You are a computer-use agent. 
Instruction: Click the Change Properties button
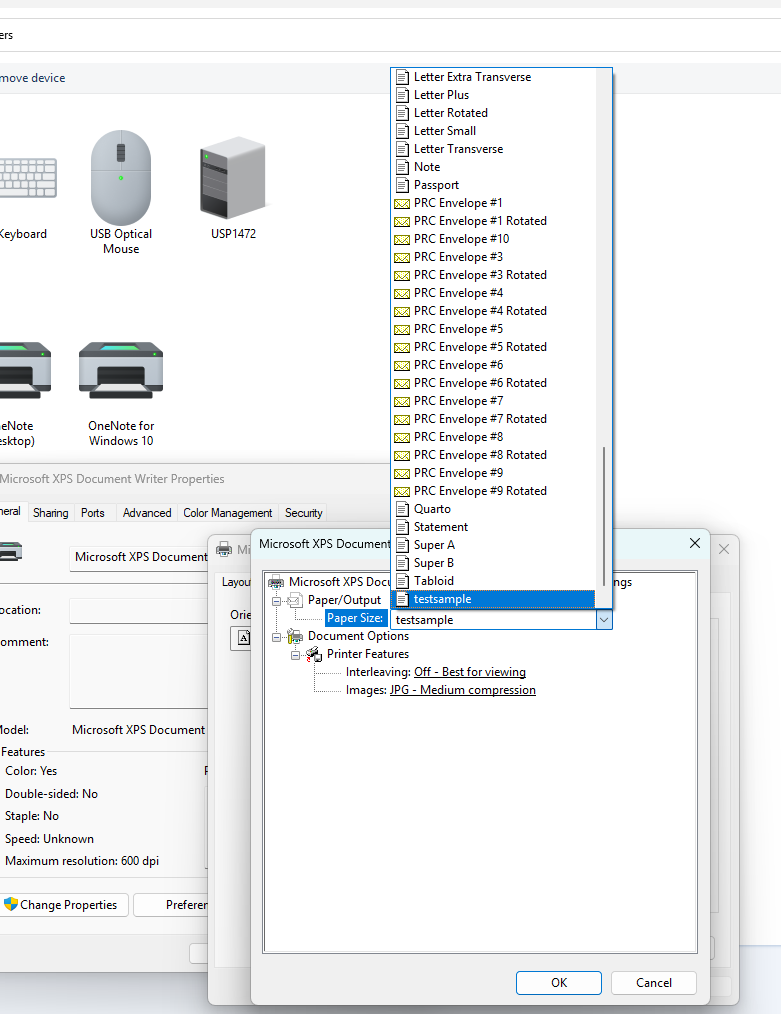(x=65, y=905)
